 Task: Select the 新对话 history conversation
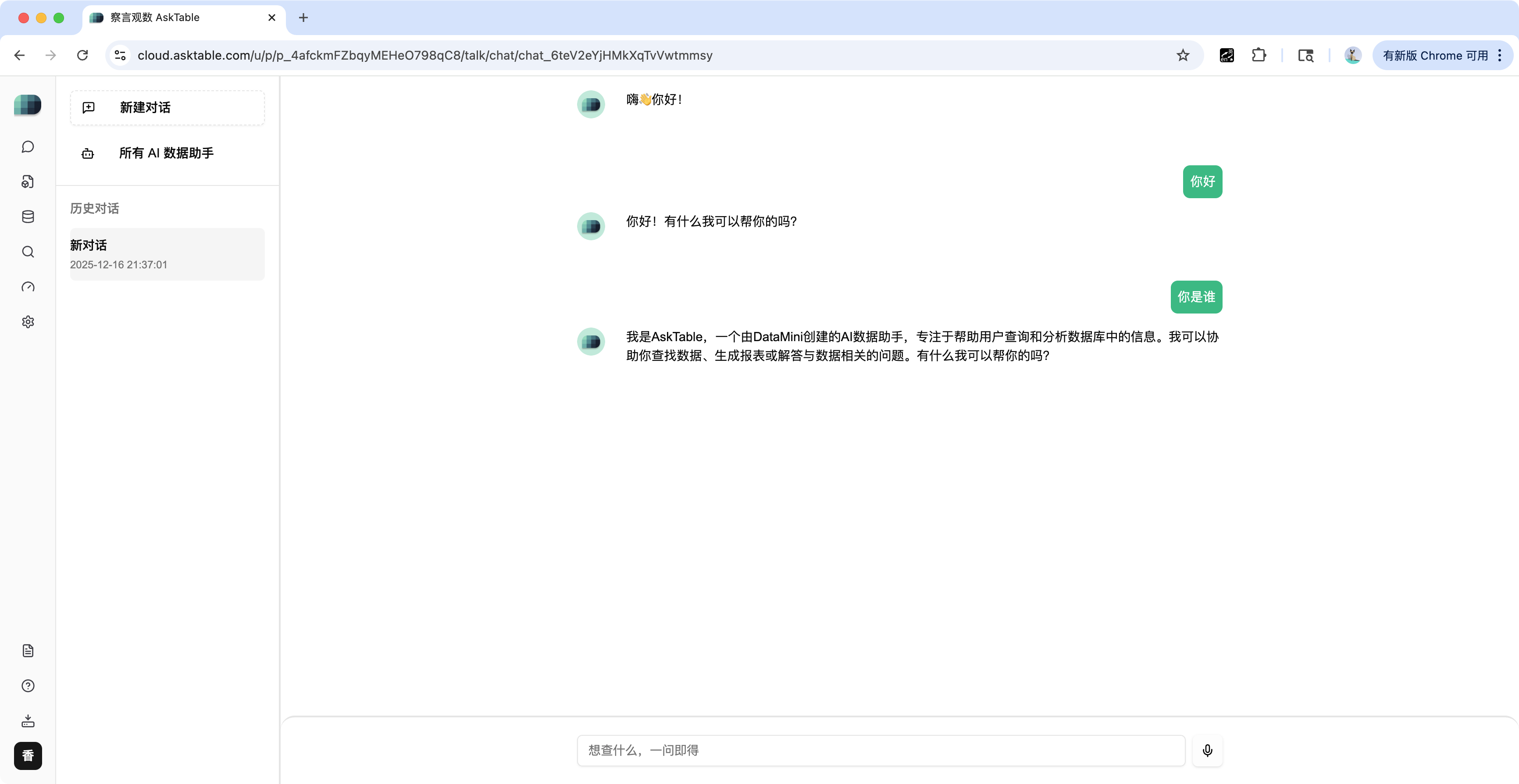[167, 254]
